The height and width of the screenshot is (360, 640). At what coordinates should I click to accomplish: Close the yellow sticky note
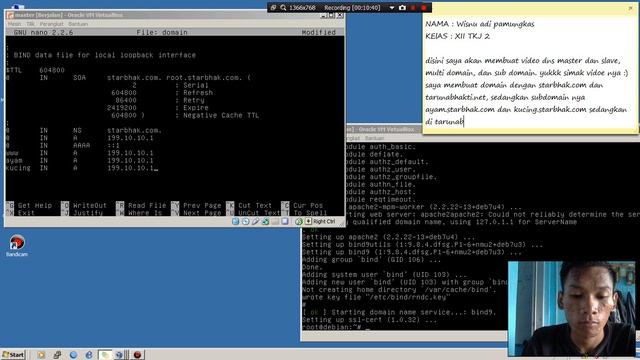pyautogui.click(x=631, y=8)
